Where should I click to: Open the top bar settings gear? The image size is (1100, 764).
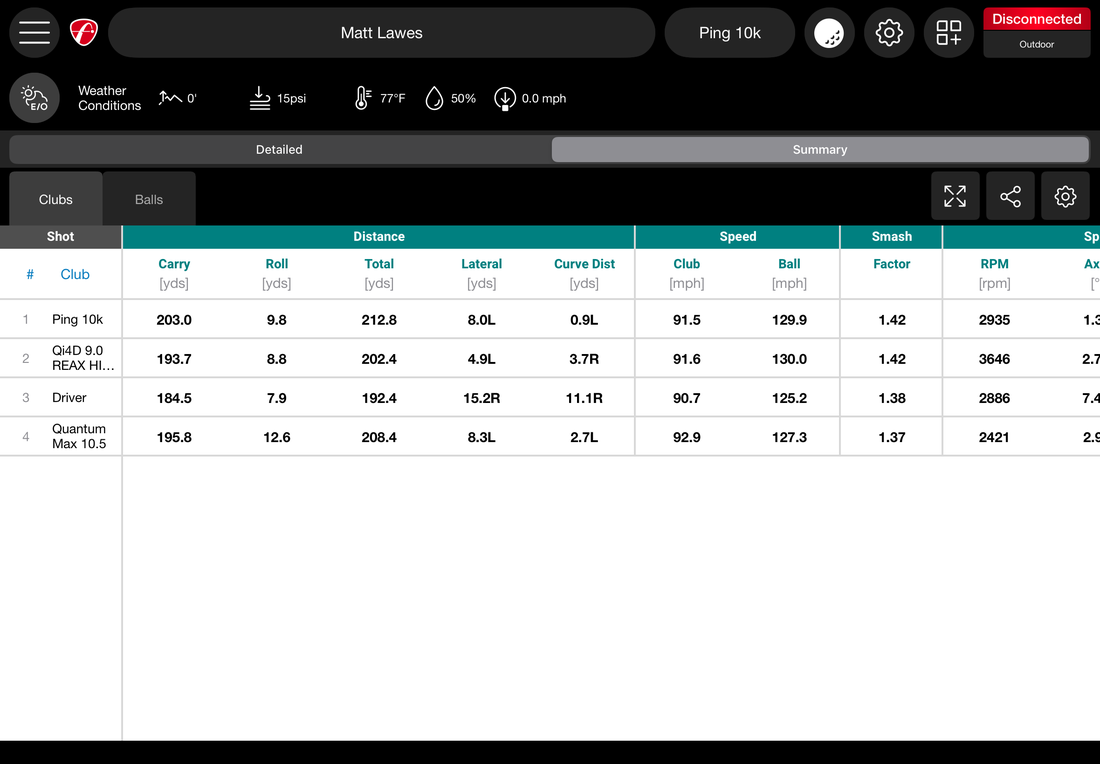(889, 33)
